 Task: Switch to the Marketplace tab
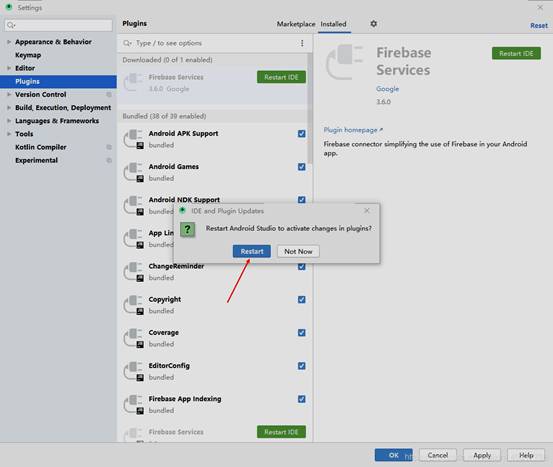pyautogui.click(x=296, y=24)
